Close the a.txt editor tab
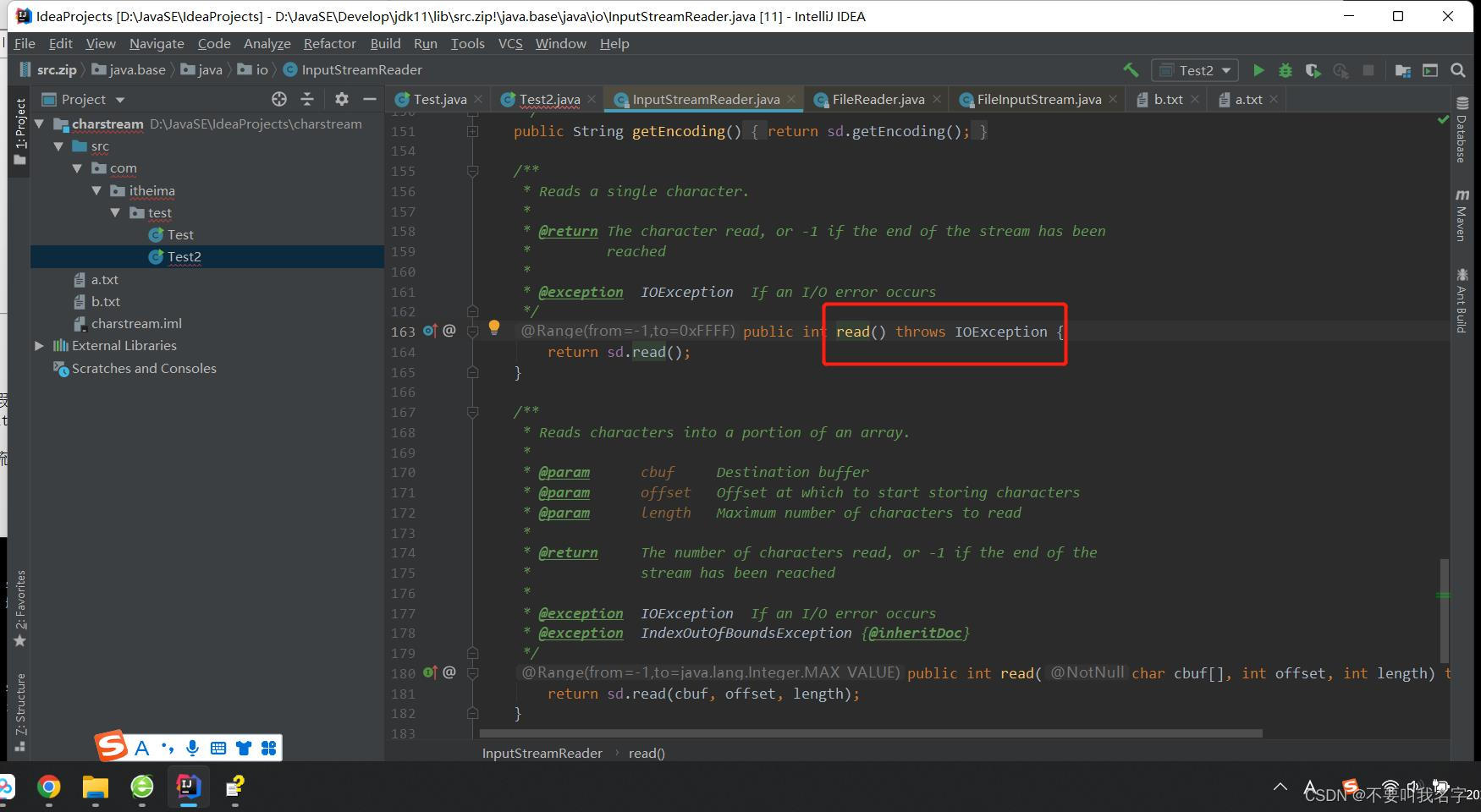The width and height of the screenshot is (1481, 812). [1274, 100]
